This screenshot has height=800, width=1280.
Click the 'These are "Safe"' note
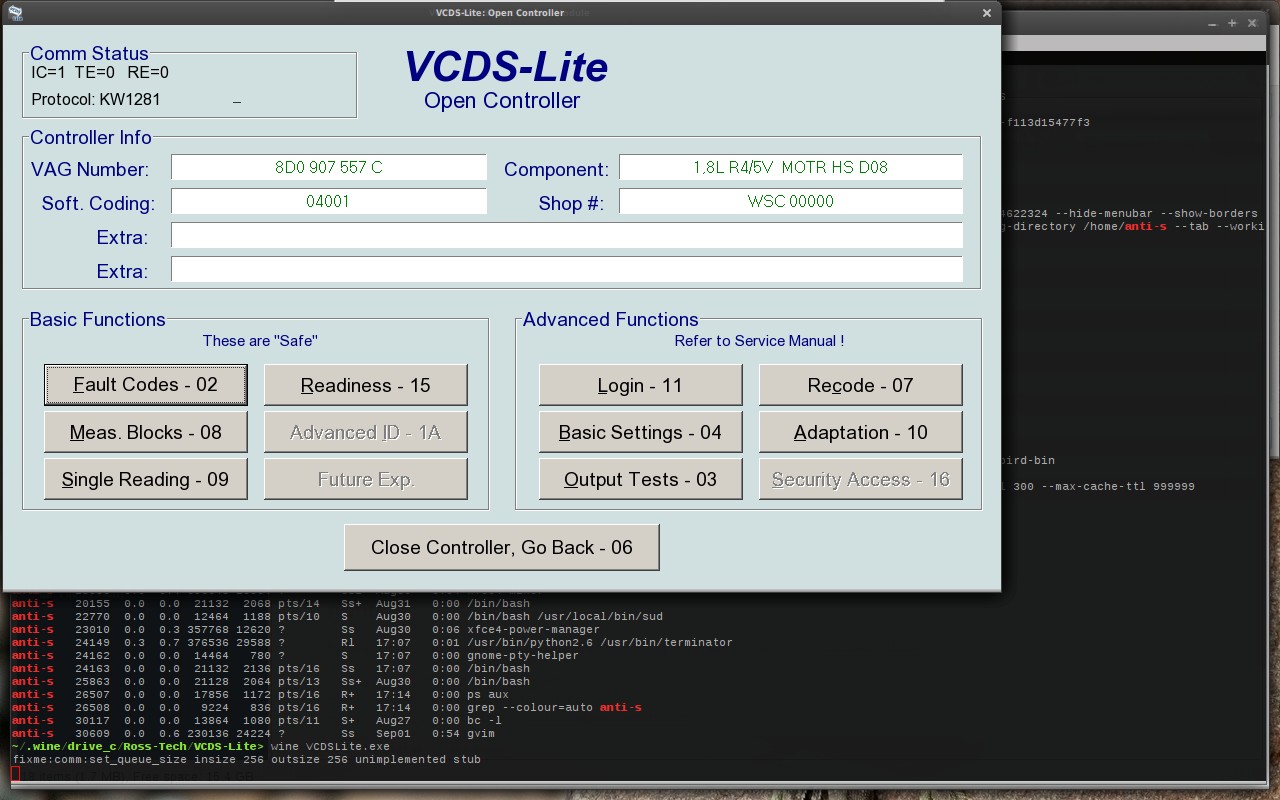click(260, 341)
